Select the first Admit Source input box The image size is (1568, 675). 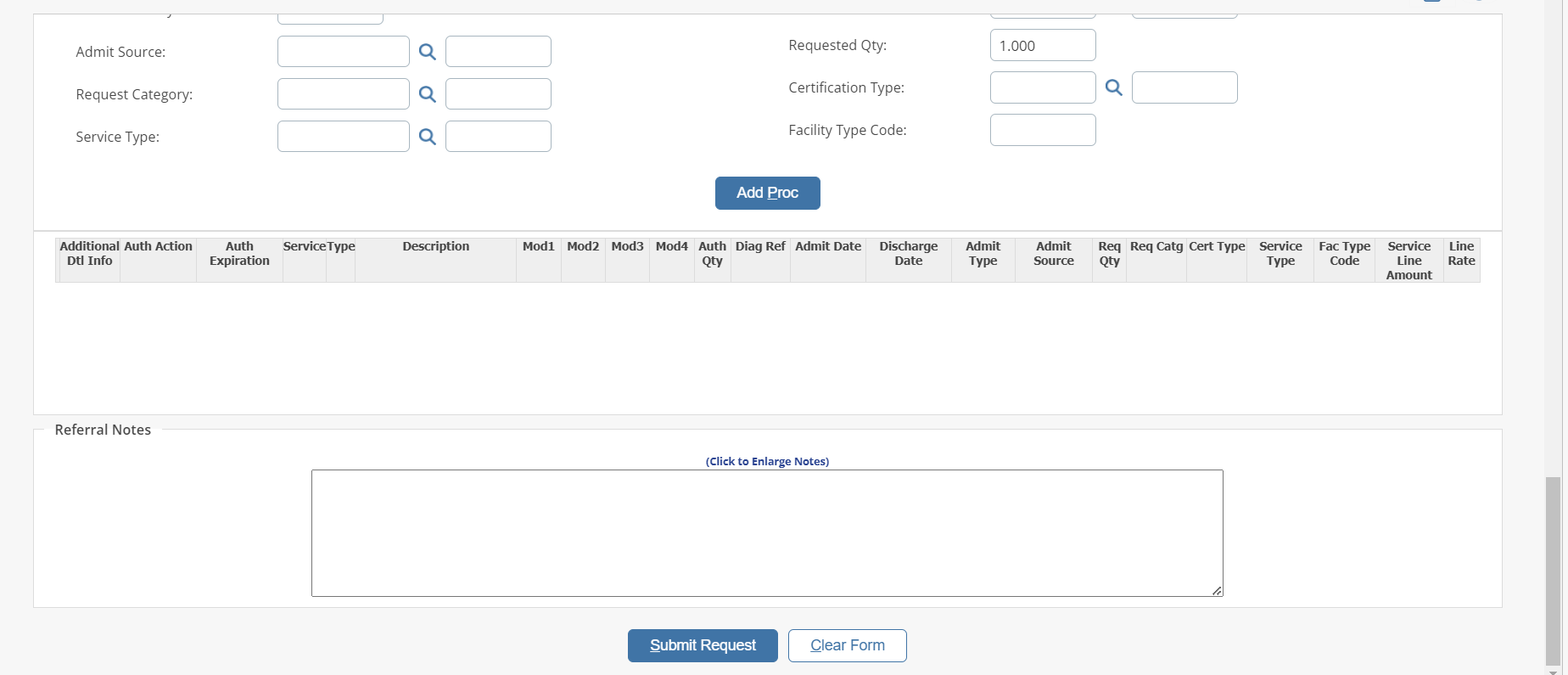pos(344,52)
